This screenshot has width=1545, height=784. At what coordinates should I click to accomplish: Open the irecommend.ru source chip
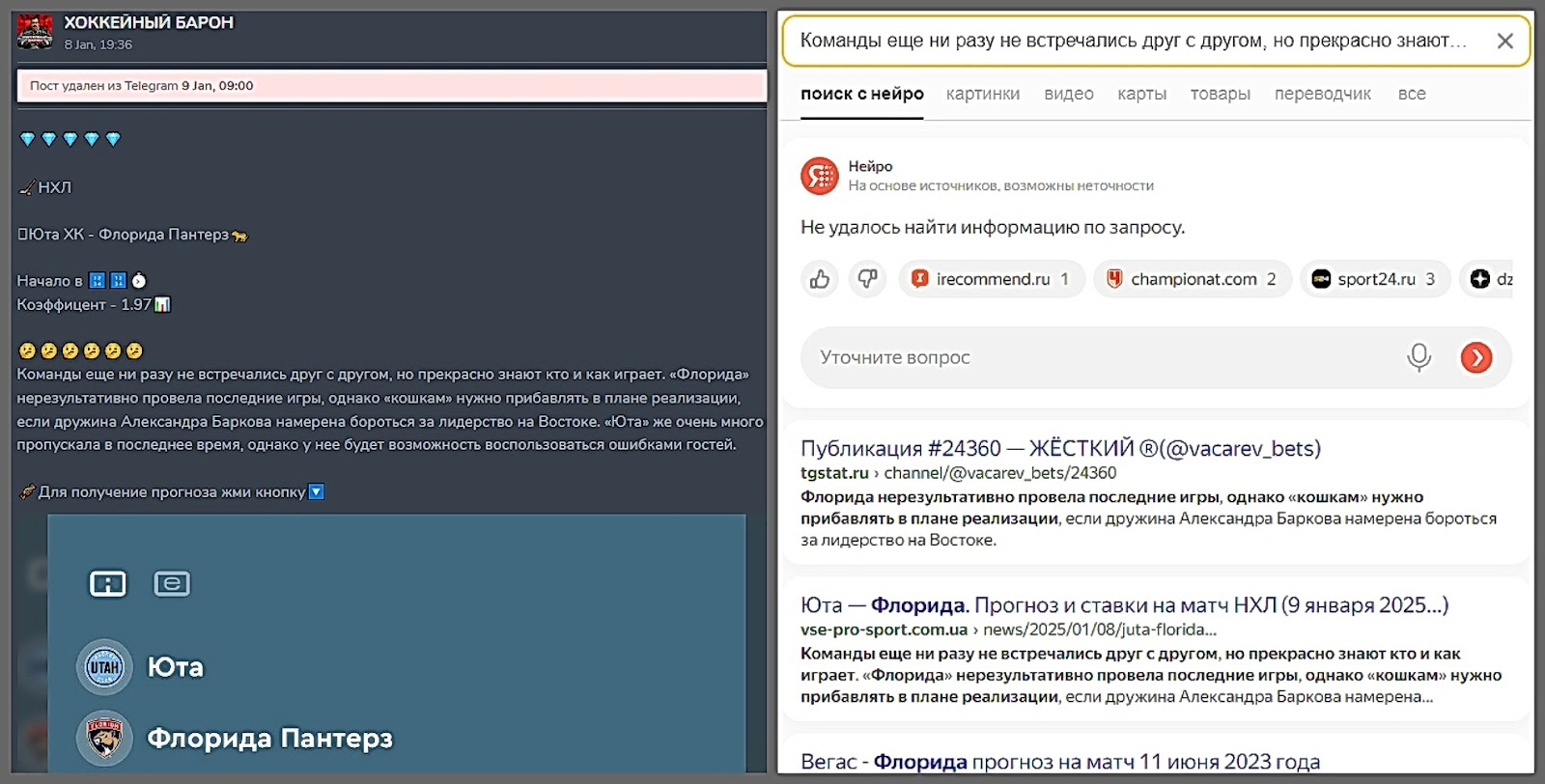click(991, 279)
